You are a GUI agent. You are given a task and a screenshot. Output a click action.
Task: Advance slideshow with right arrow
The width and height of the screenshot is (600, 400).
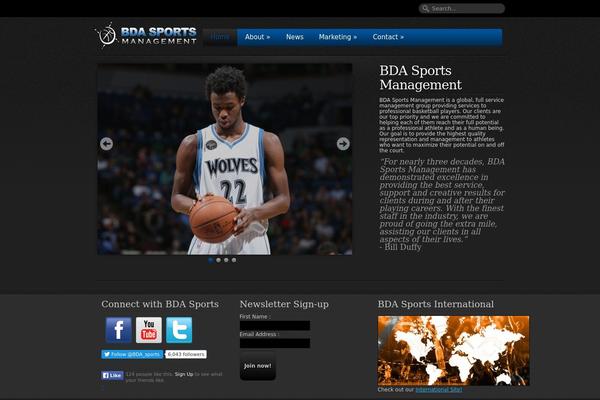click(x=343, y=144)
